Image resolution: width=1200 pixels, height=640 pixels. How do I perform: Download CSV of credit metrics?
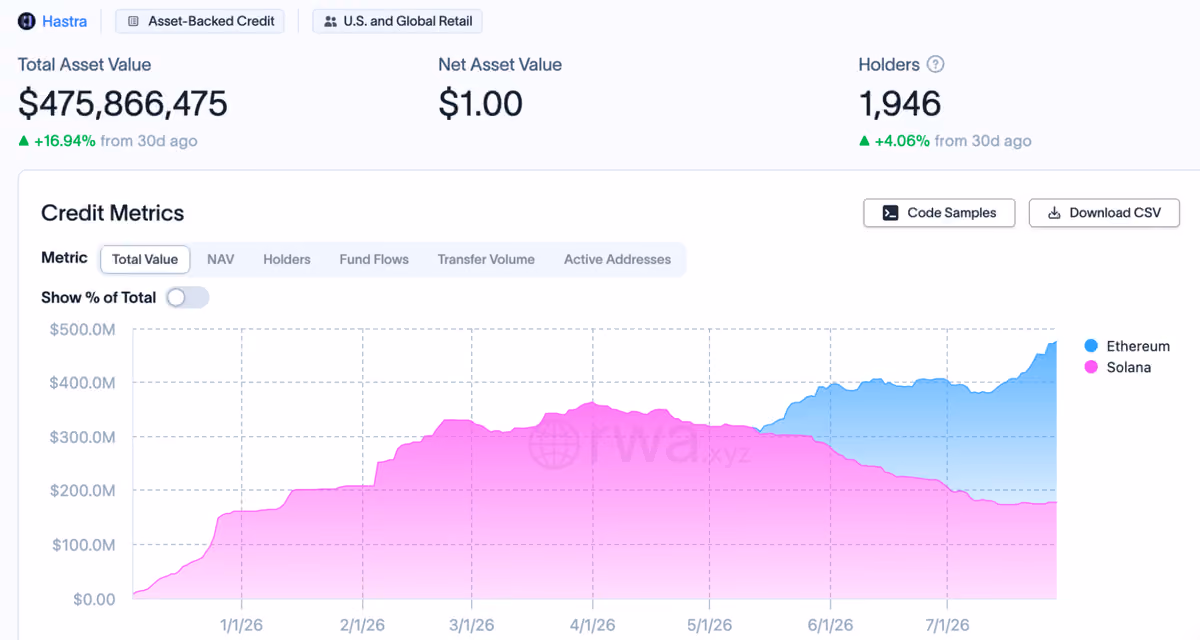(1104, 213)
